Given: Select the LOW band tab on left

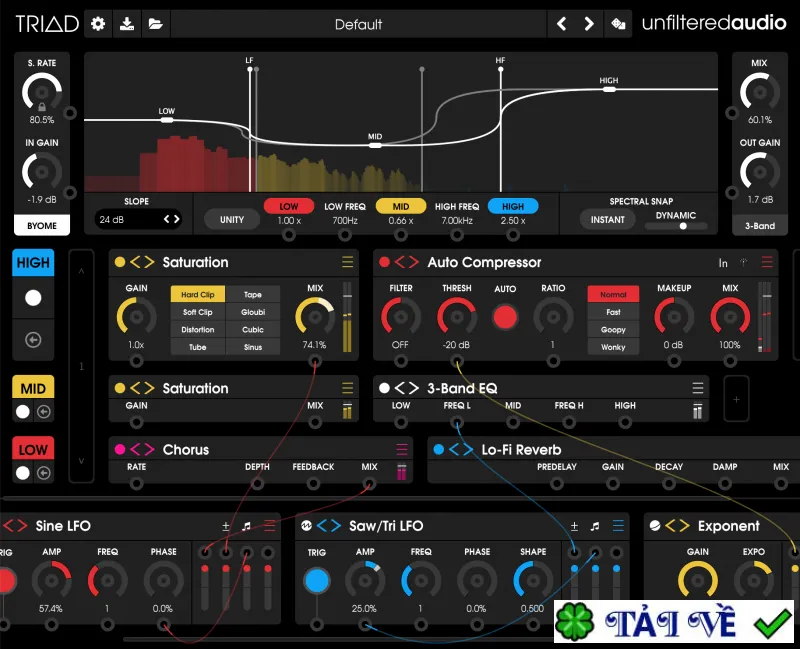Looking at the screenshot, I should (33, 450).
